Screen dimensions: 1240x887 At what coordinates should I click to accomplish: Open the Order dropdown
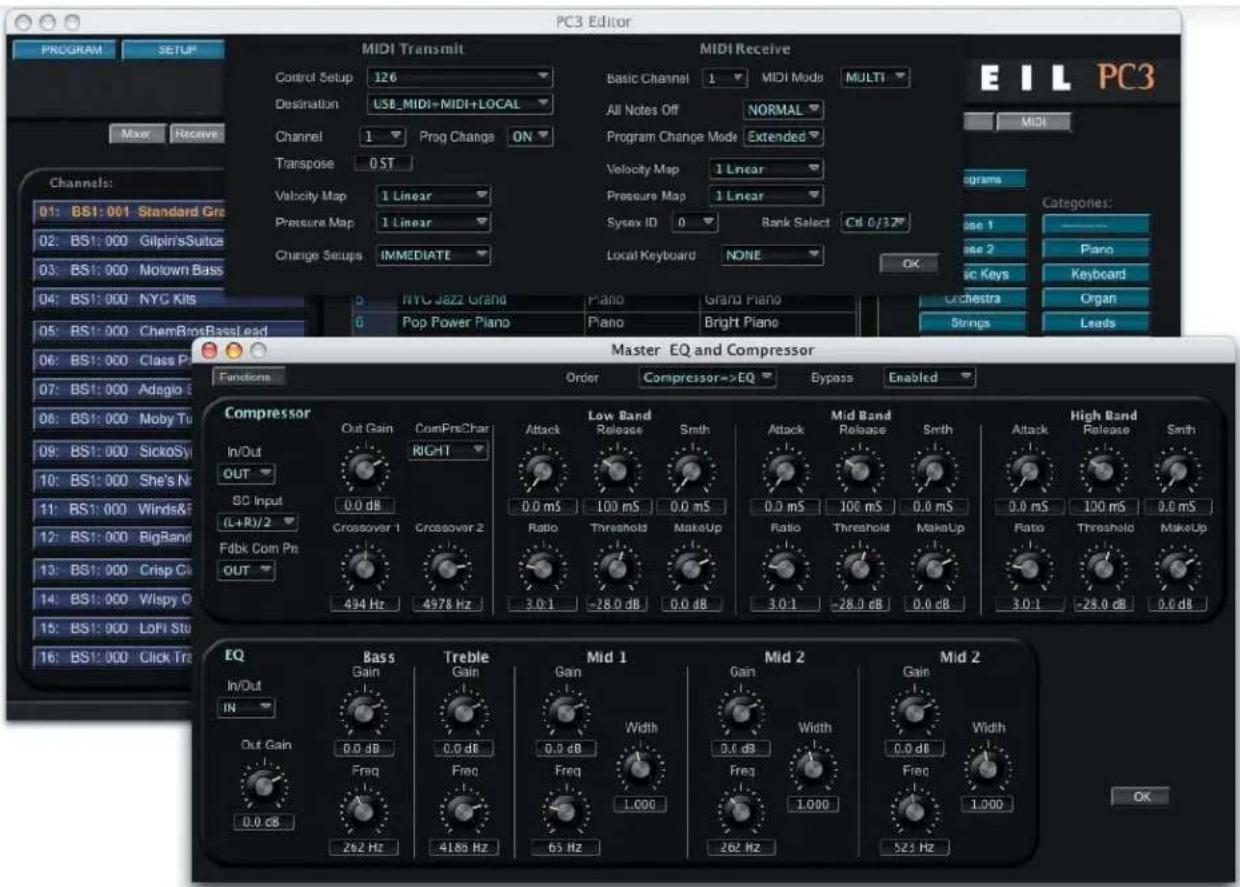click(x=708, y=377)
